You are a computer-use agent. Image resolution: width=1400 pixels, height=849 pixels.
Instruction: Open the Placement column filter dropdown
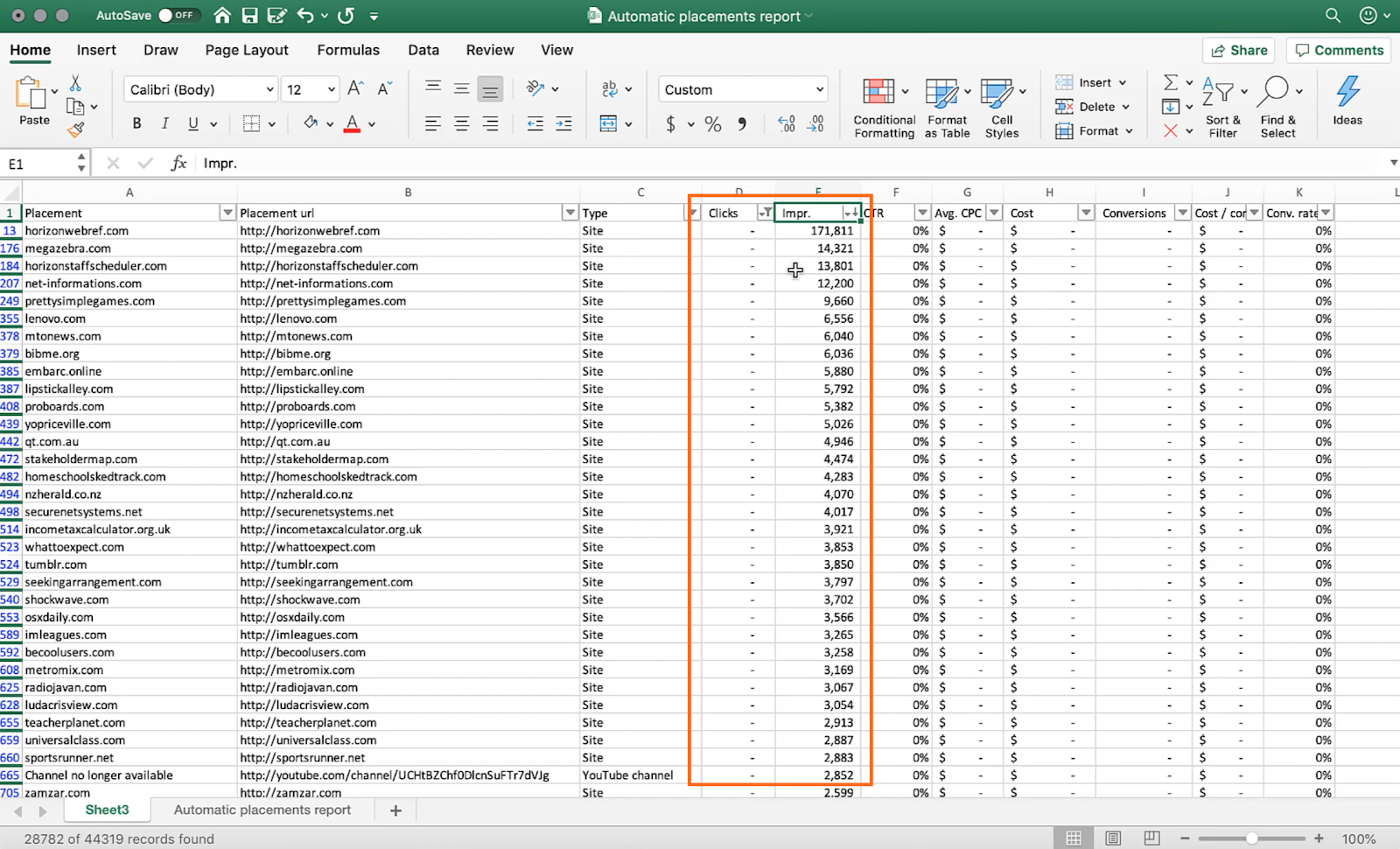tap(227, 213)
